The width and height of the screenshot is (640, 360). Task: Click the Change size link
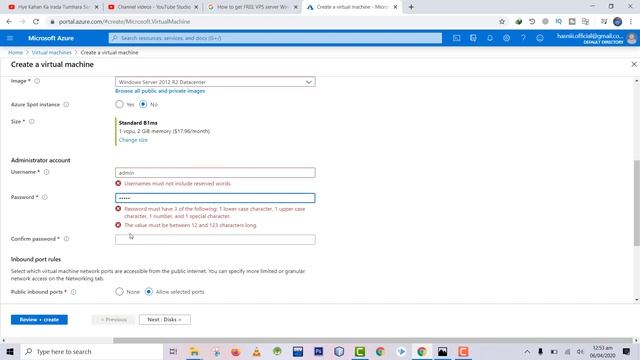pos(133,140)
